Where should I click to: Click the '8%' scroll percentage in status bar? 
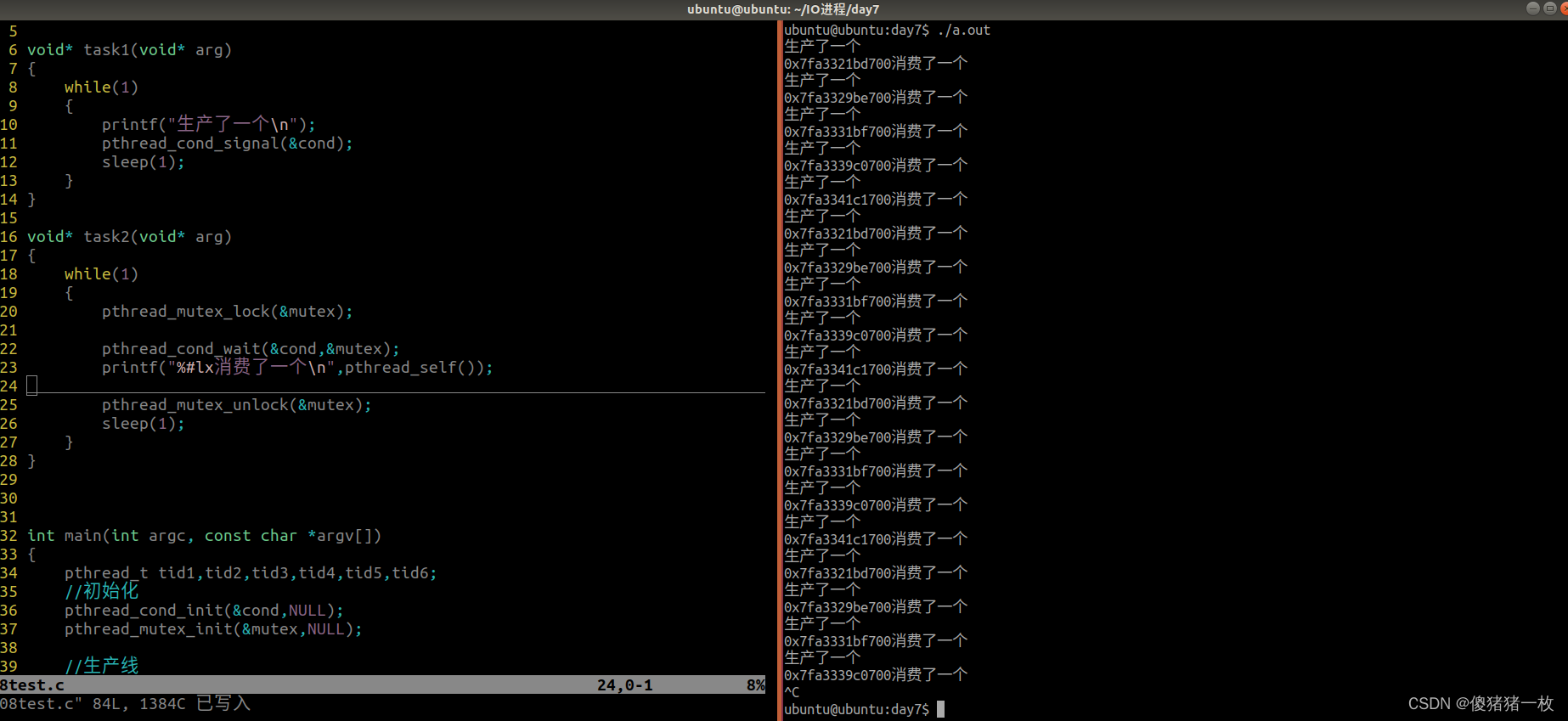point(756,685)
